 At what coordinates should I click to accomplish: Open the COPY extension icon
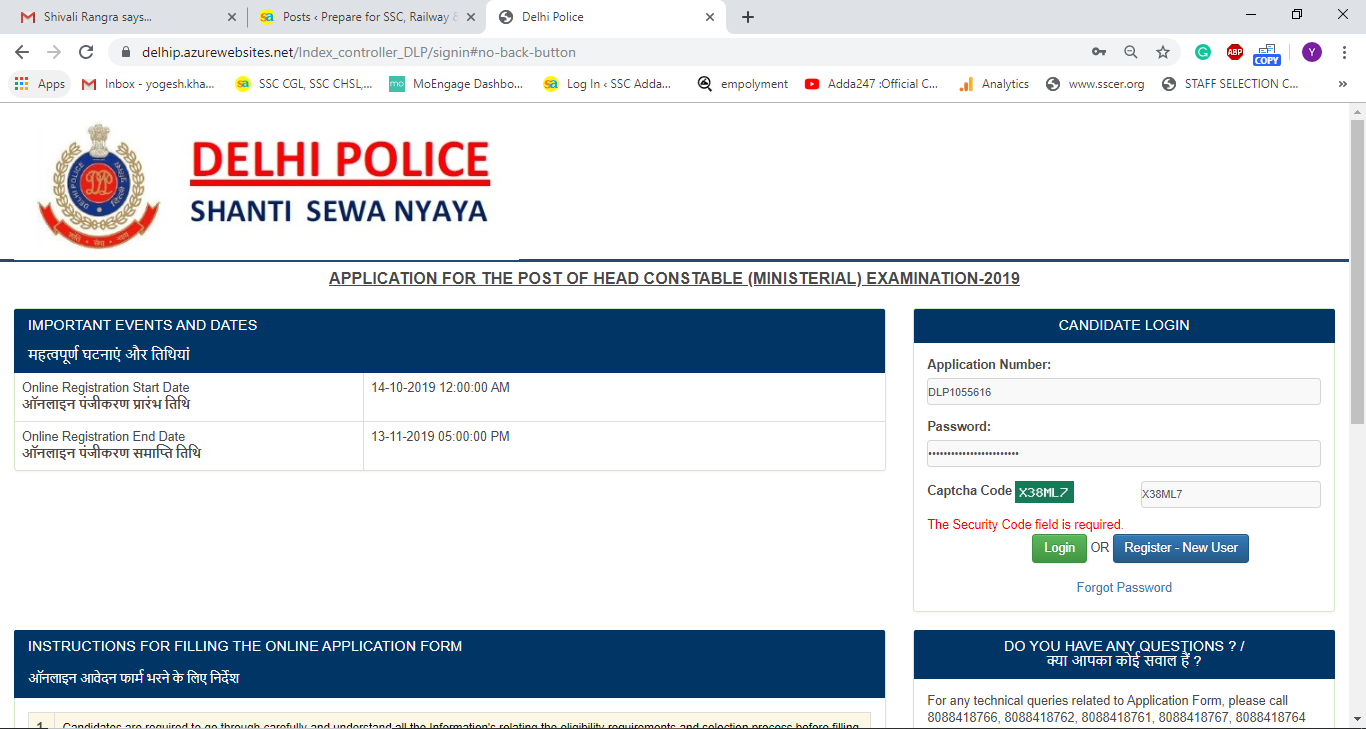1267,53
